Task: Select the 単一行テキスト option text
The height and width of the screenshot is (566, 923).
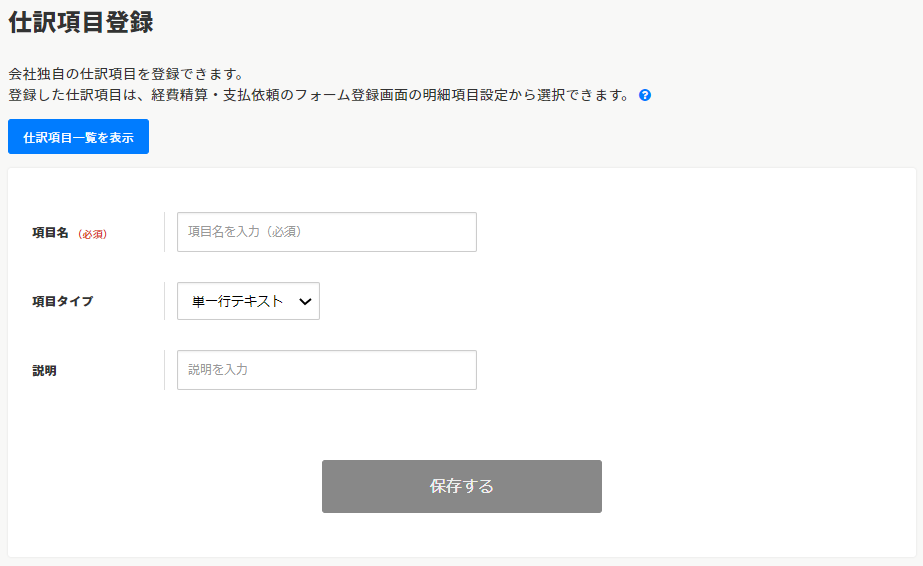Action: coord(237,301)
